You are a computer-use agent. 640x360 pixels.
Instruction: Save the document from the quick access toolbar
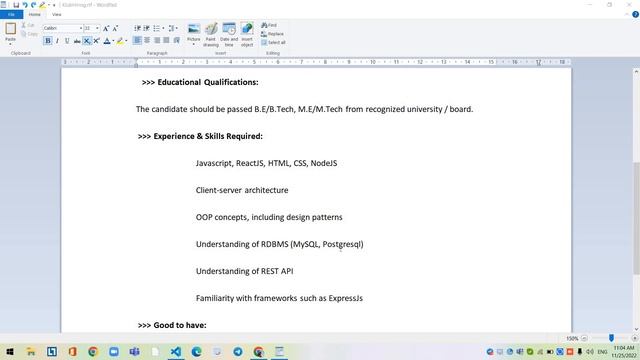pyautogui.click(x=16, y=5)
